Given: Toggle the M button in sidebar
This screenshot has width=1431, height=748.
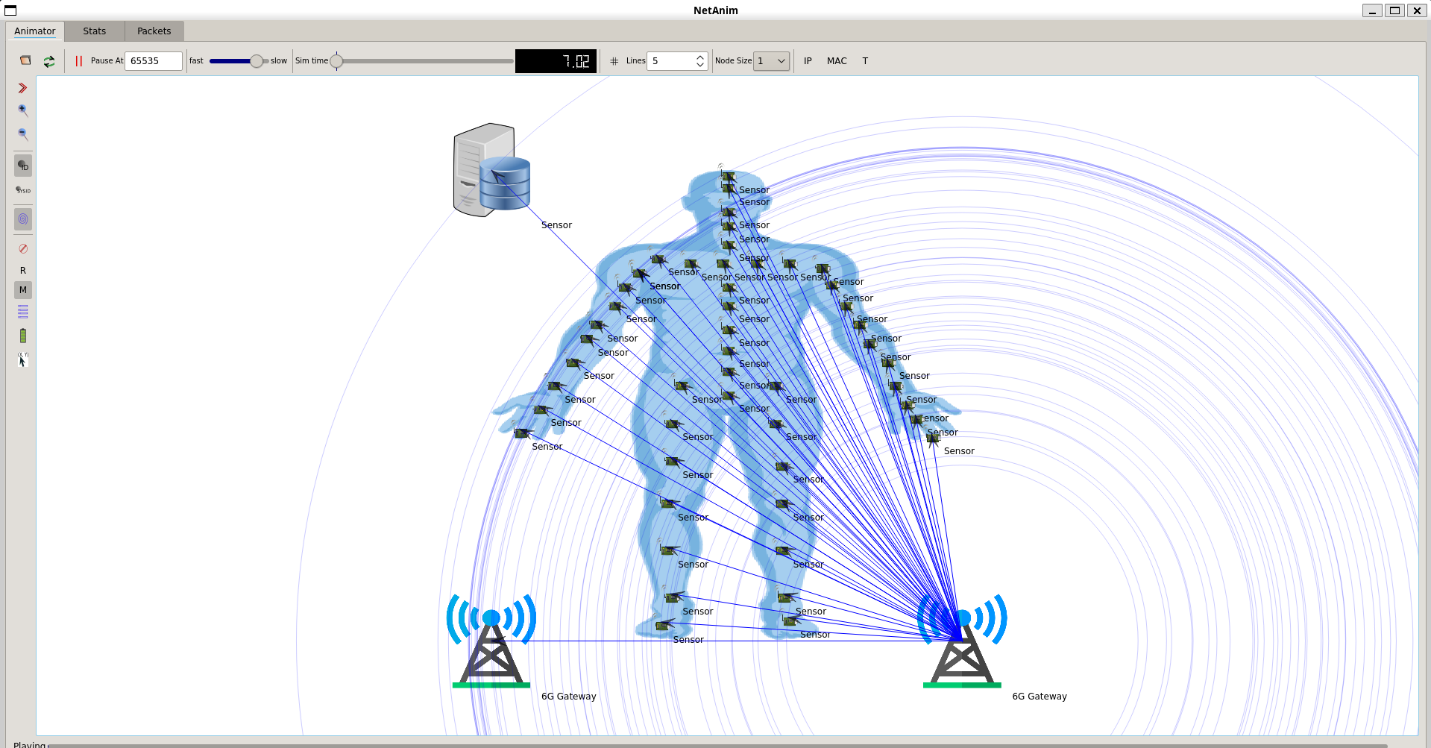Looking at the screenshot, I should [x=23, y=290].
